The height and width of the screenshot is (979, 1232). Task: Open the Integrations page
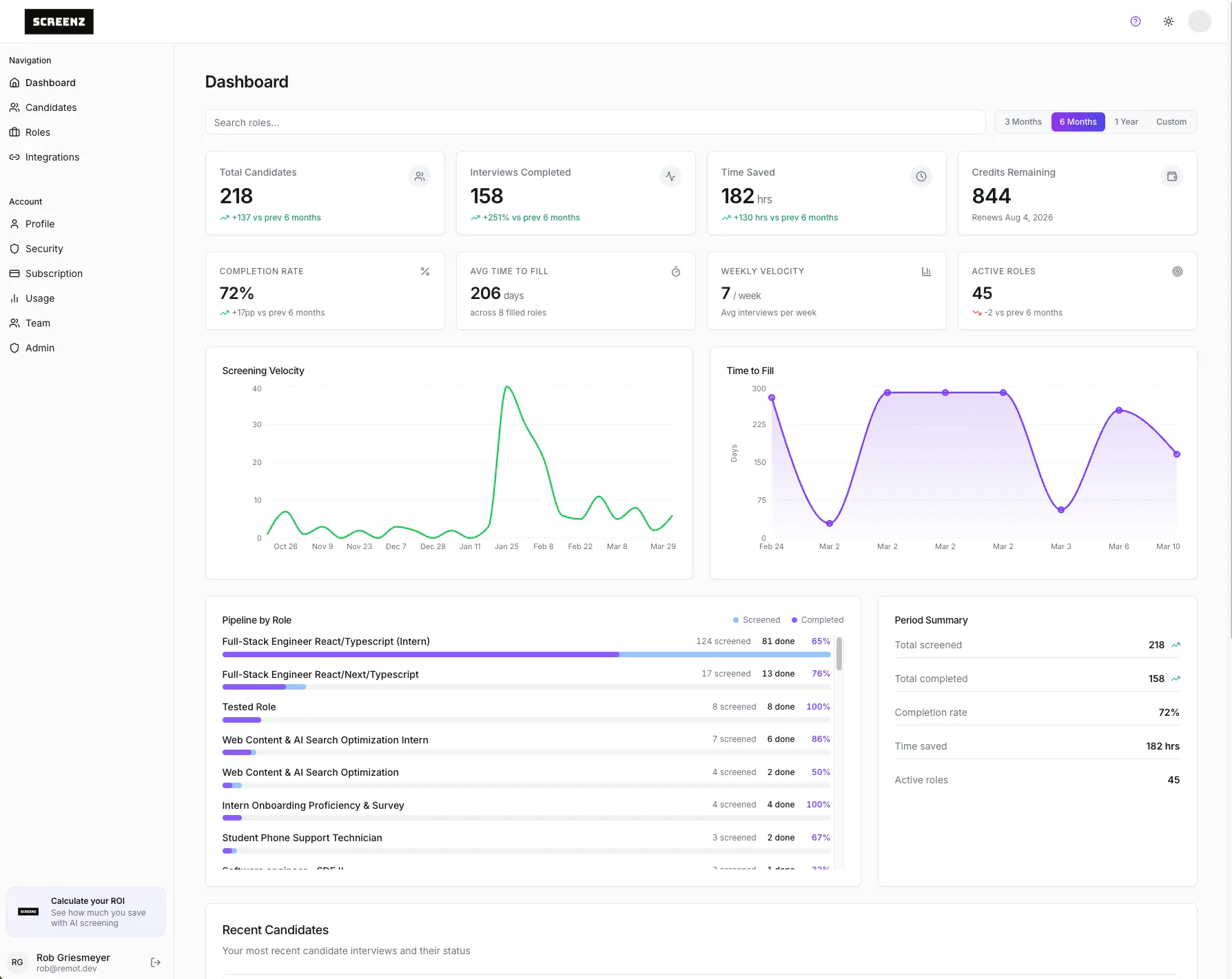click(52, 157)
